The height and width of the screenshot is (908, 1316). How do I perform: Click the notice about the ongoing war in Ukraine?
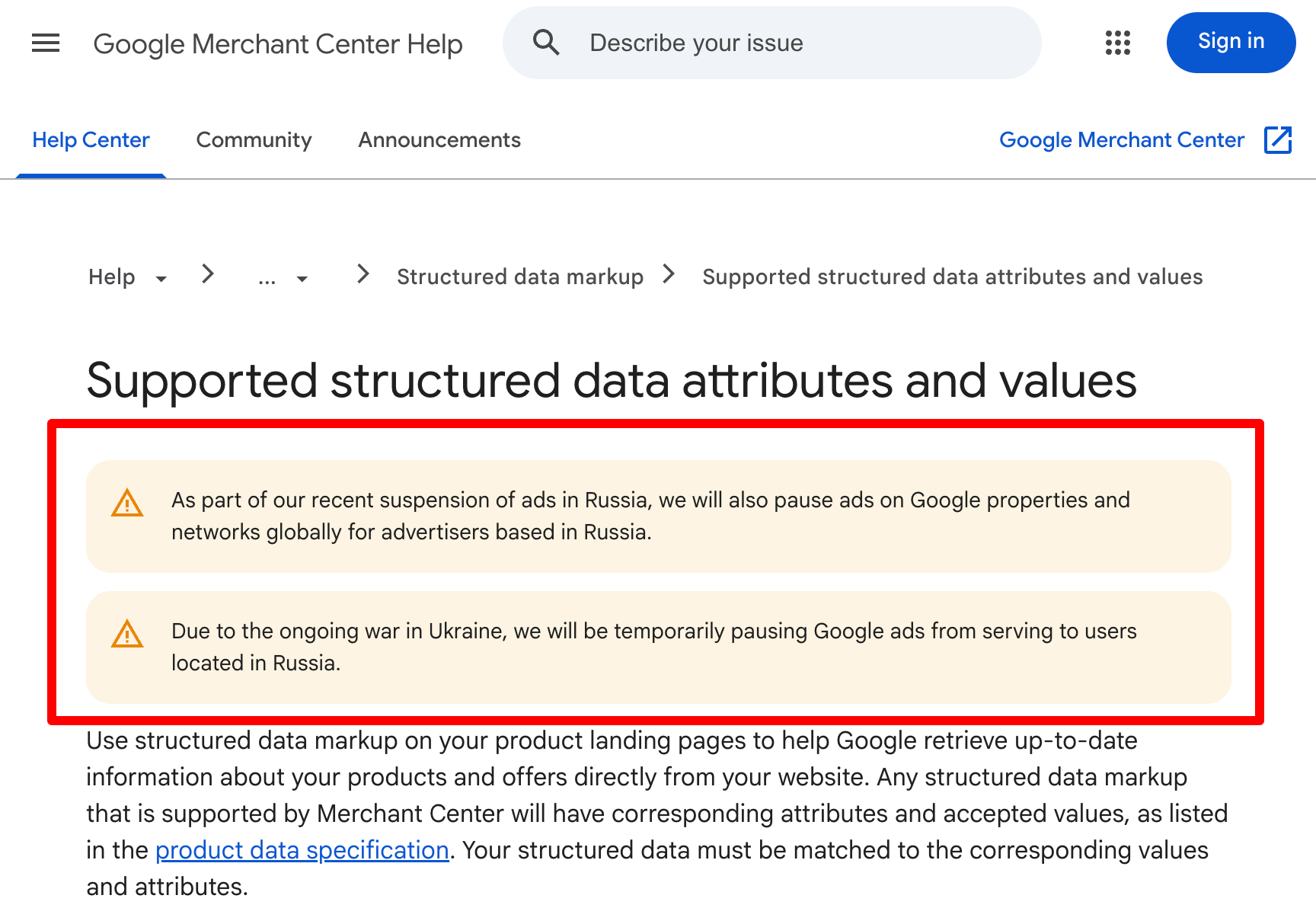click(x=659, y=647)
